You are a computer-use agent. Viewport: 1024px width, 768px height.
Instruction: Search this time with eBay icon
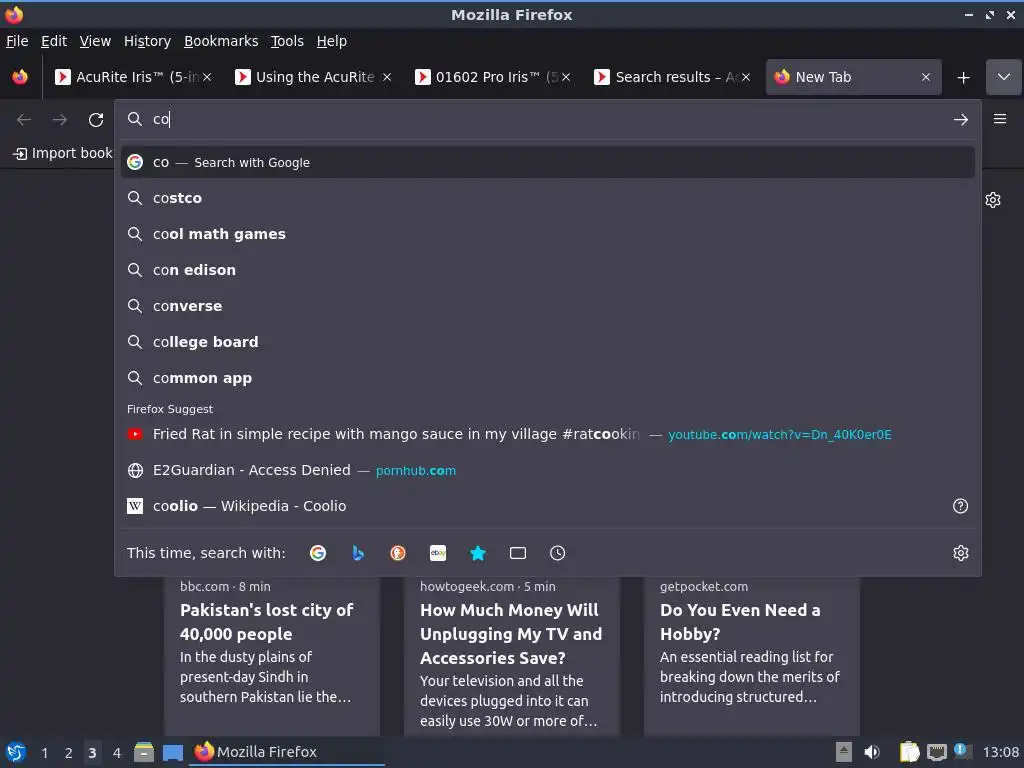pos(438,553)
